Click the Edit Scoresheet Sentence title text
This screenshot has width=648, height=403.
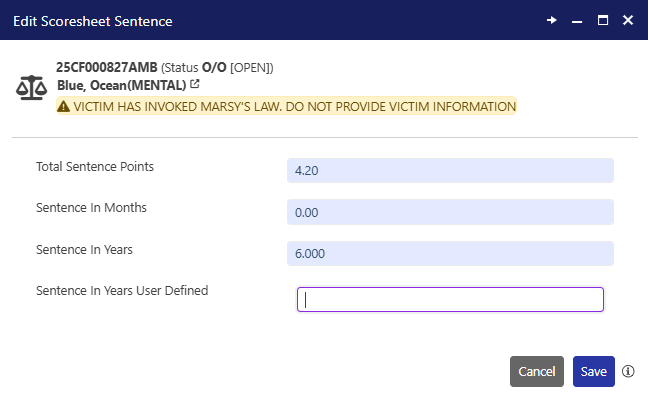coord(91,20)
